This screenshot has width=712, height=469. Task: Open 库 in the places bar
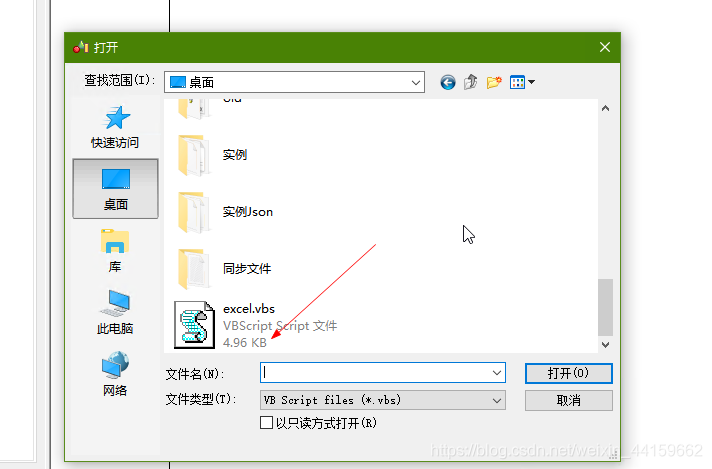(x=115, y=251)
